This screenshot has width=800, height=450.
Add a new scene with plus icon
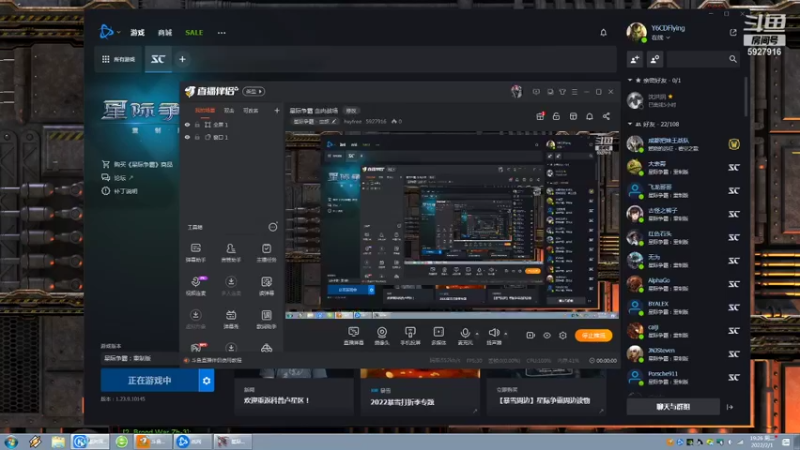point(277,110)
